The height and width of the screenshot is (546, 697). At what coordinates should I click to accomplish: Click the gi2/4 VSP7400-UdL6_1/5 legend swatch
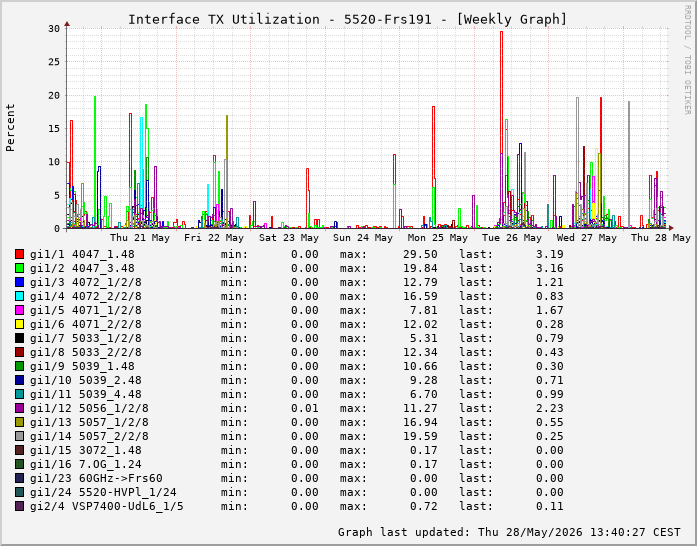(19, 506)
